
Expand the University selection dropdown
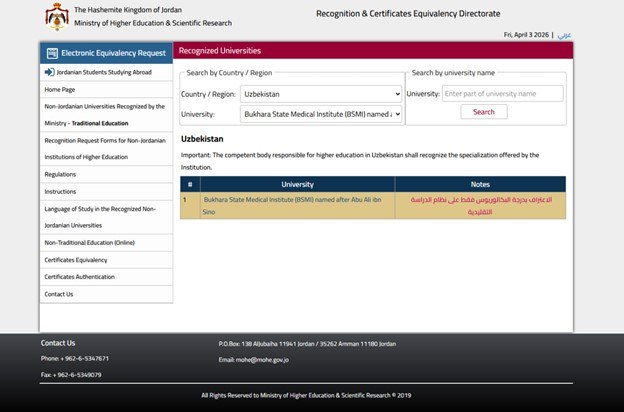pos(320,114)
